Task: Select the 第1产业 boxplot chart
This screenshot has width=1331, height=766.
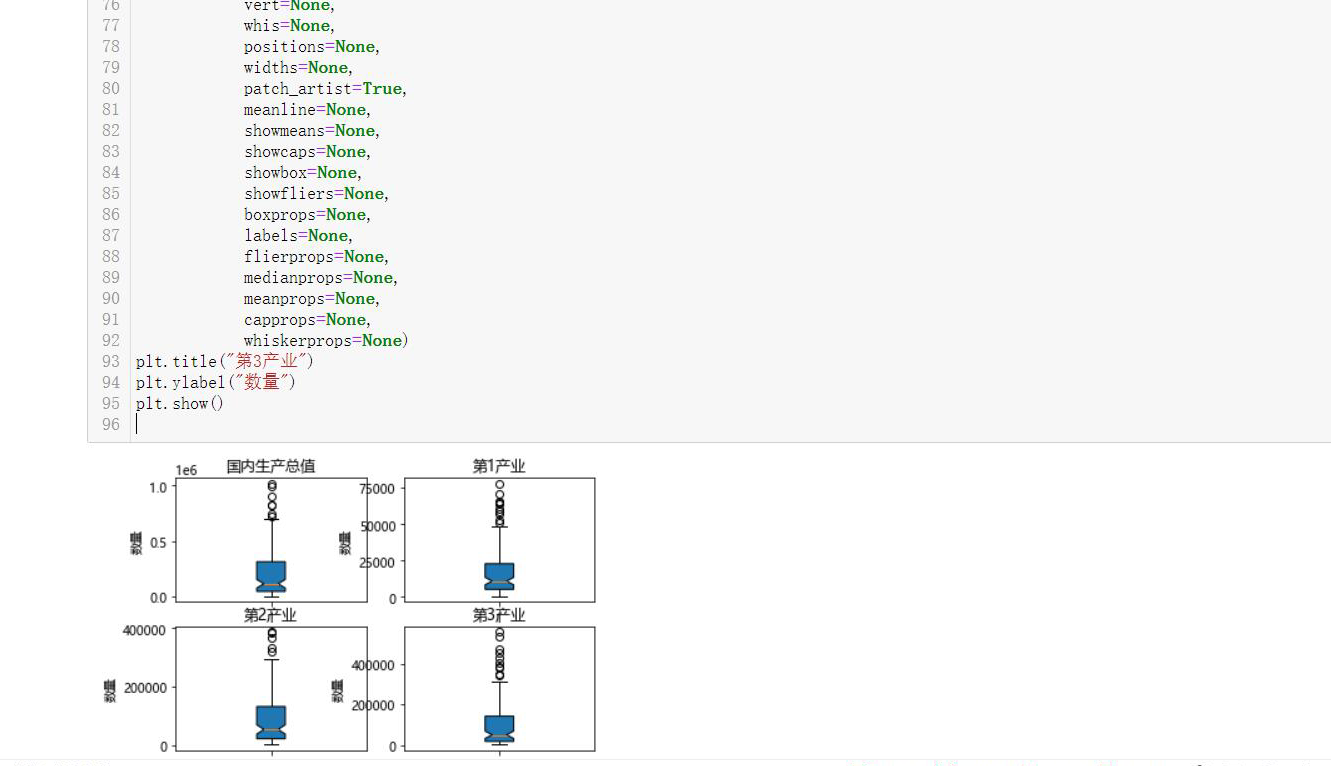Action: [x=500, y=540]
